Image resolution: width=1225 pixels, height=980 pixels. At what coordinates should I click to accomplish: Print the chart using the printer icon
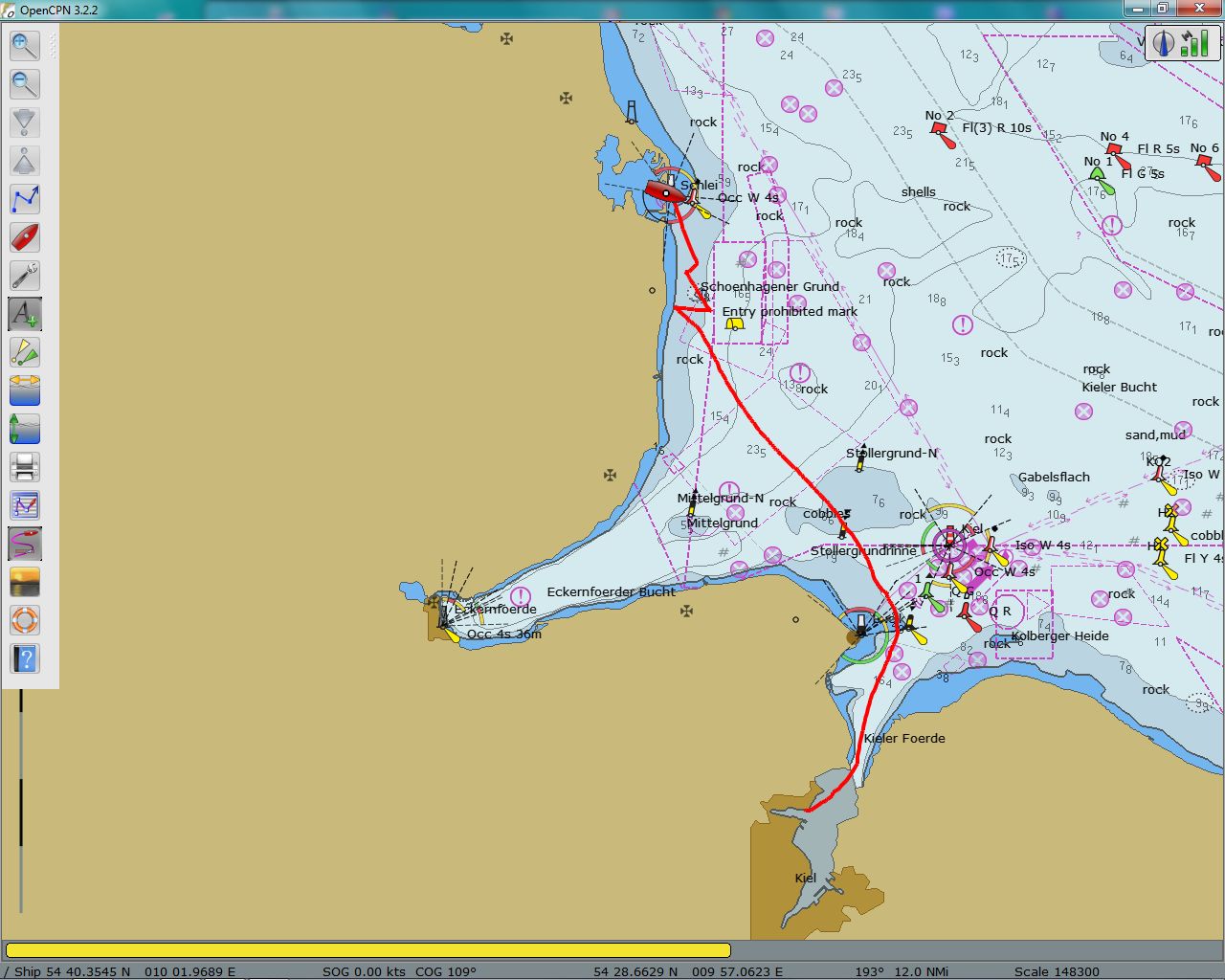[x=24, y=467]
